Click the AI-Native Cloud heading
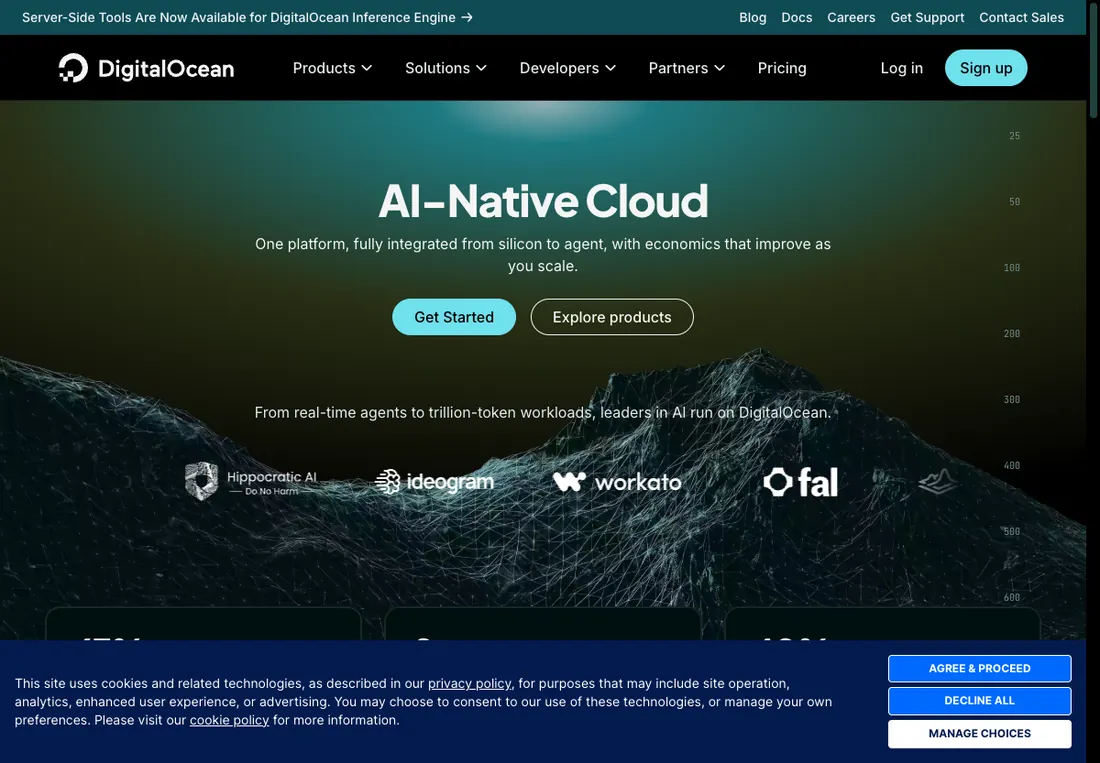This screenshot has height=763, width=1100. tap(543, 201)
